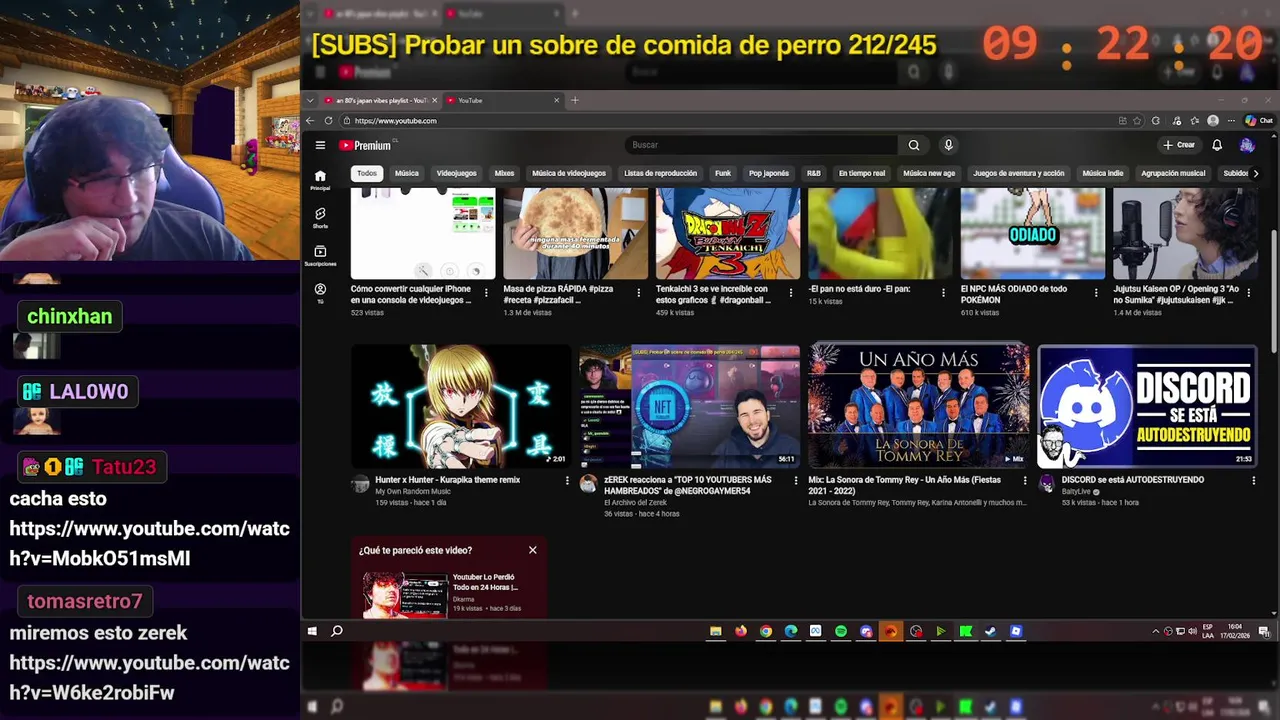Open the YouTube account avatar menu
Screen dimensions: 1280x720
click(1246, 145)
